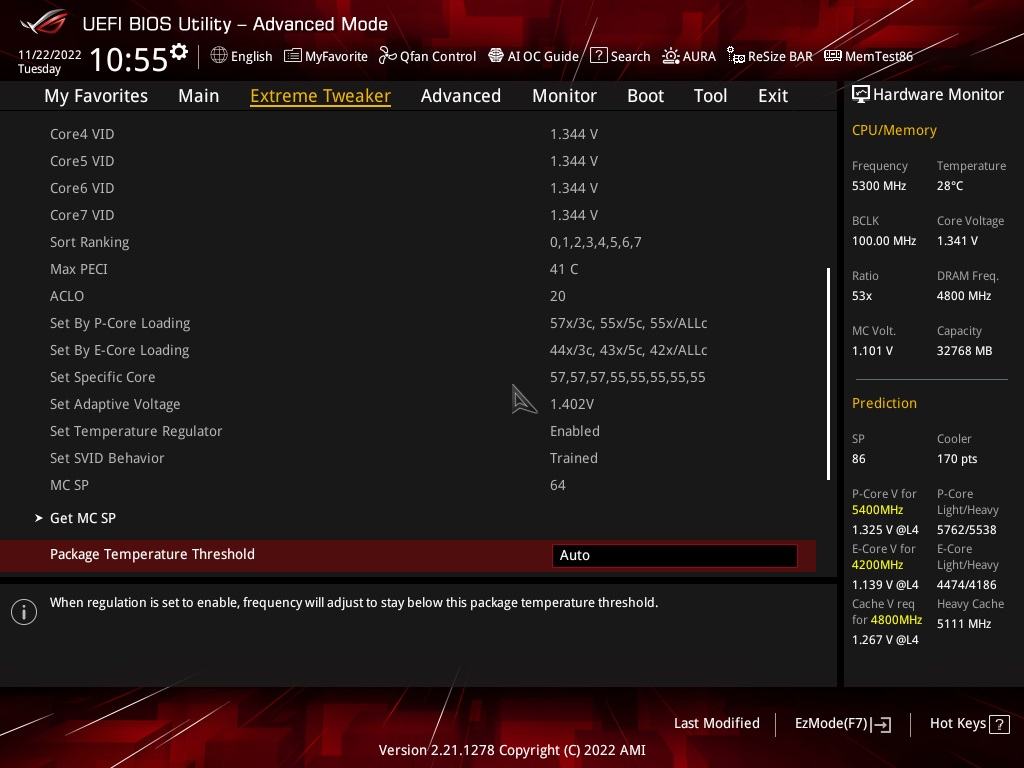1024x768 pixels.
Task: Click the info icon beside help text
Action: (x=24, y=612)
